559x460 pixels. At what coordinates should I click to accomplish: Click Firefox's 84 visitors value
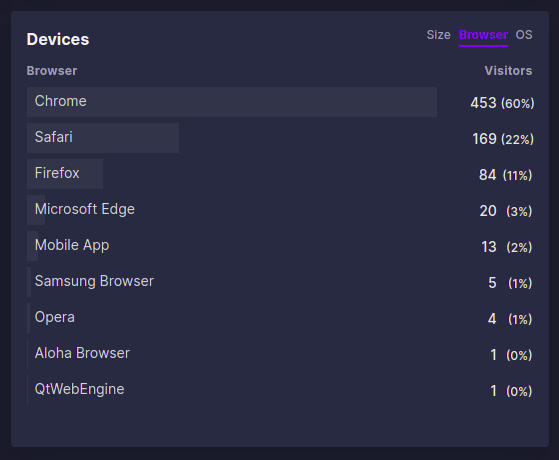pyautogui.click(x=487, y=175)
